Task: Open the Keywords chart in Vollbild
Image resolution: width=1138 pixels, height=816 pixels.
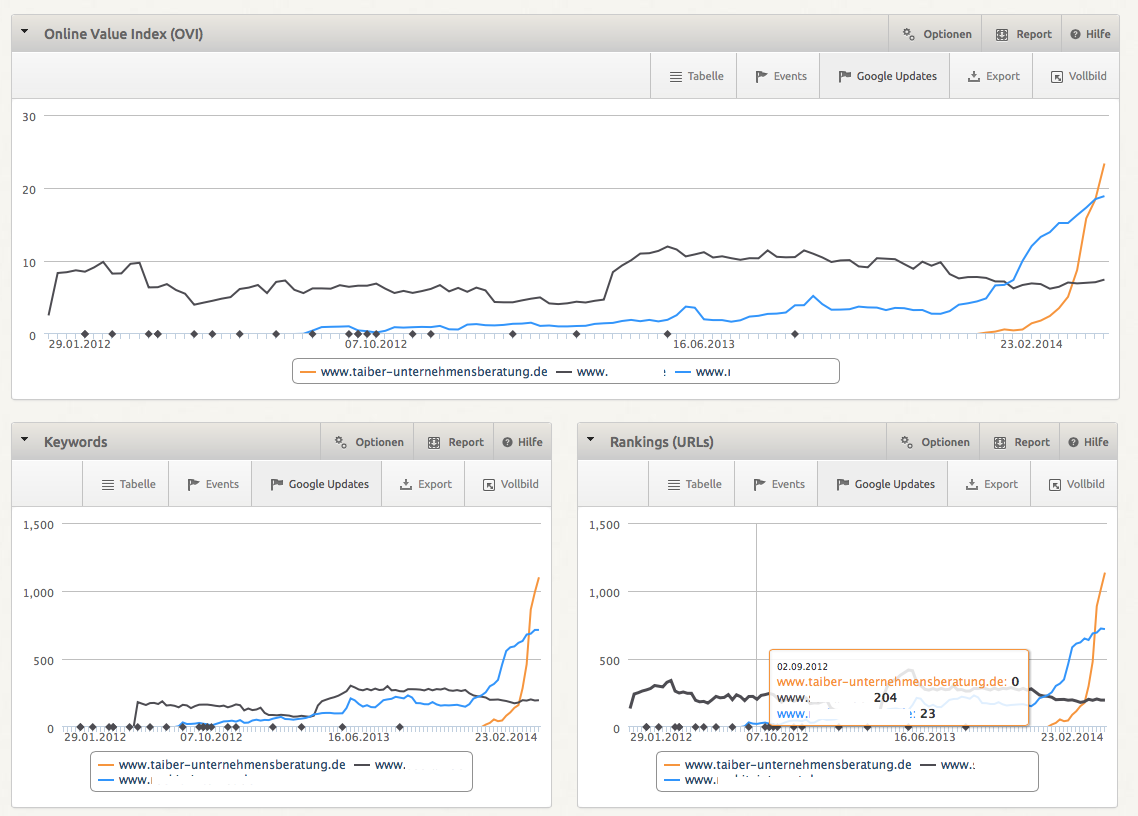Action: click(509, 484)
